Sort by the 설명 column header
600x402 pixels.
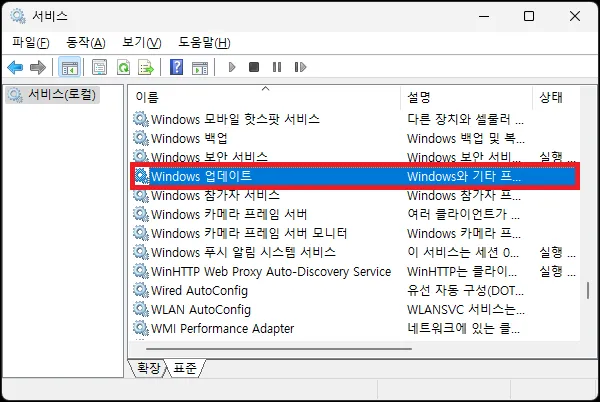(466, 97)
